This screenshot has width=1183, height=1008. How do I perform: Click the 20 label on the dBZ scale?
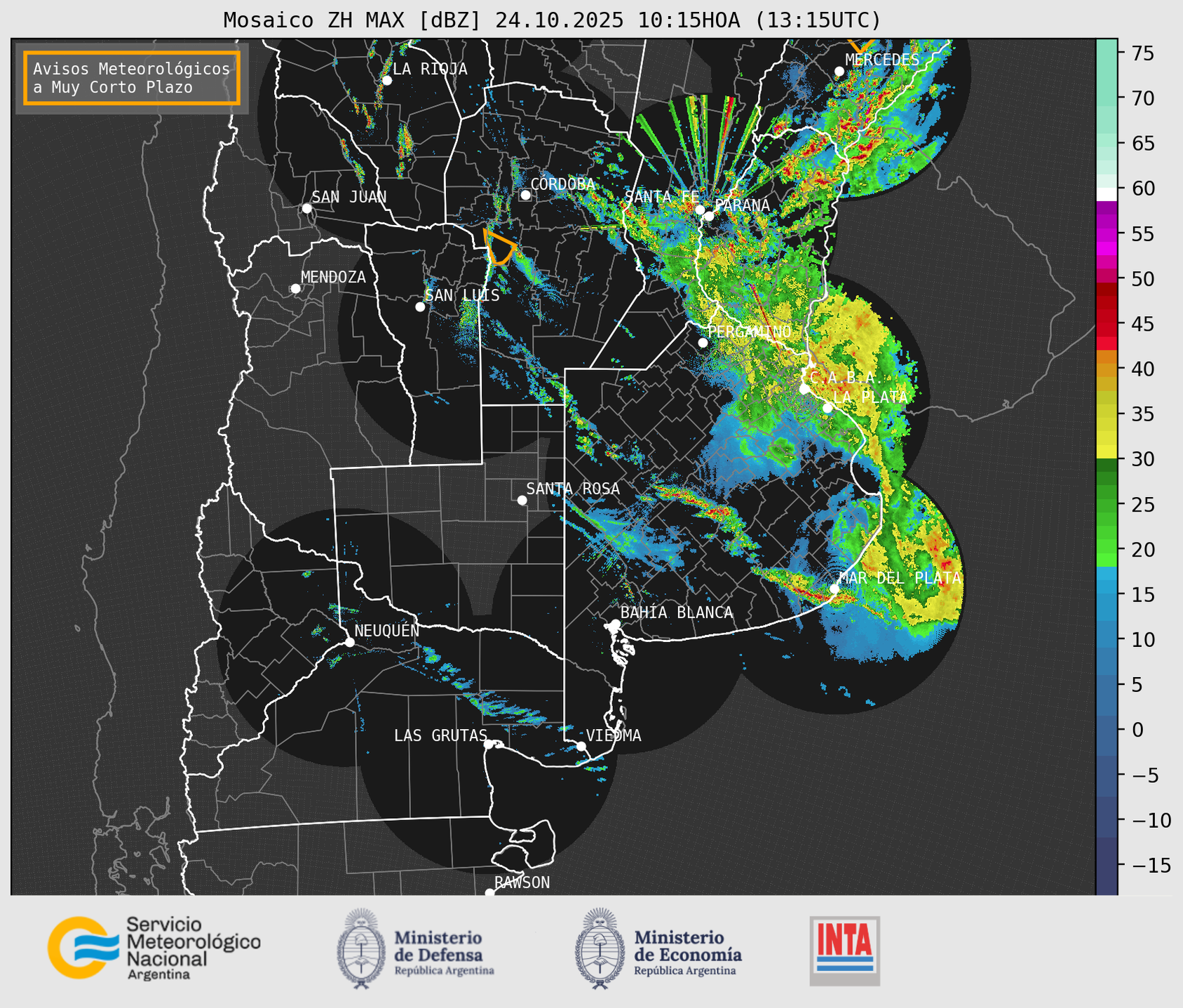point(1142,550)
